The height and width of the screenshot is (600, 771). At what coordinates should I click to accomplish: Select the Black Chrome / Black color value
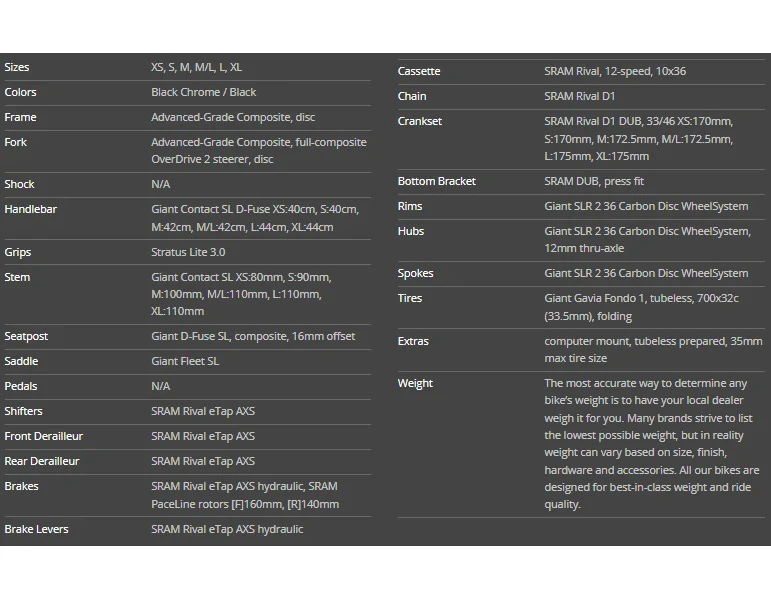[203, 92]
